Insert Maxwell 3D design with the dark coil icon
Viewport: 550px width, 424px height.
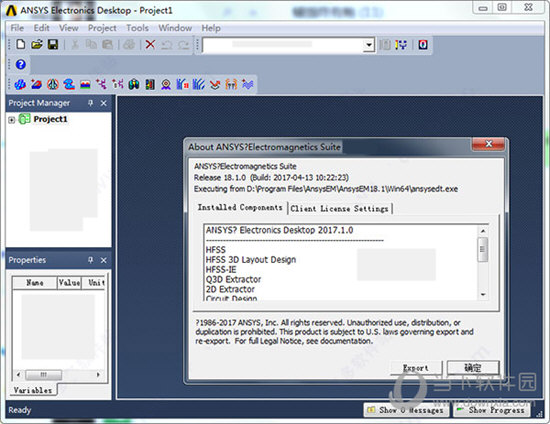134,85
